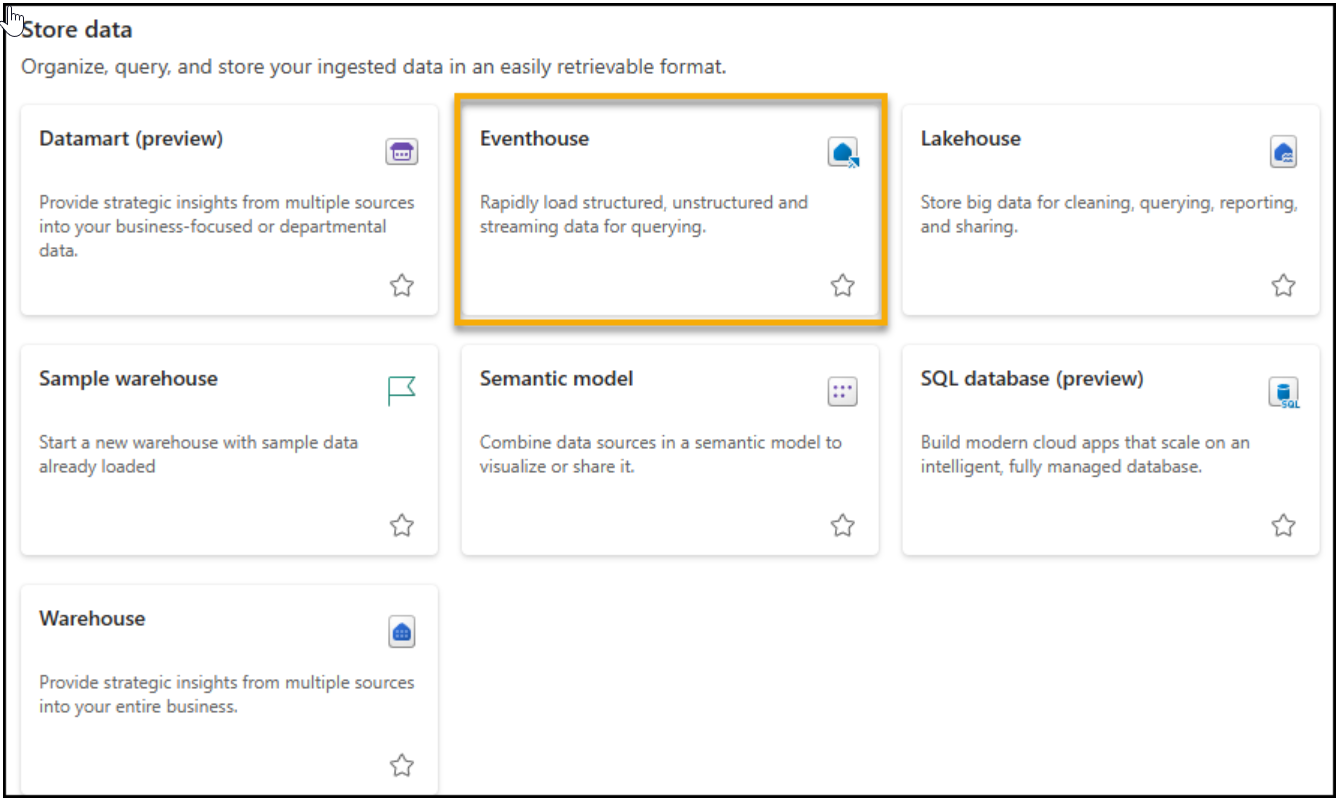Click the SQL database cylinder icon

tap(1283, 392)
